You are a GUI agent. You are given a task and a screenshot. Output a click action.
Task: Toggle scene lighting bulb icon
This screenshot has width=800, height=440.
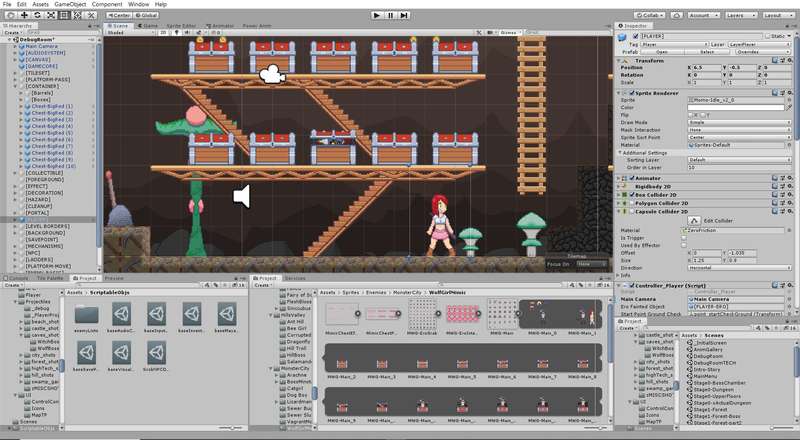coord(177,33)
